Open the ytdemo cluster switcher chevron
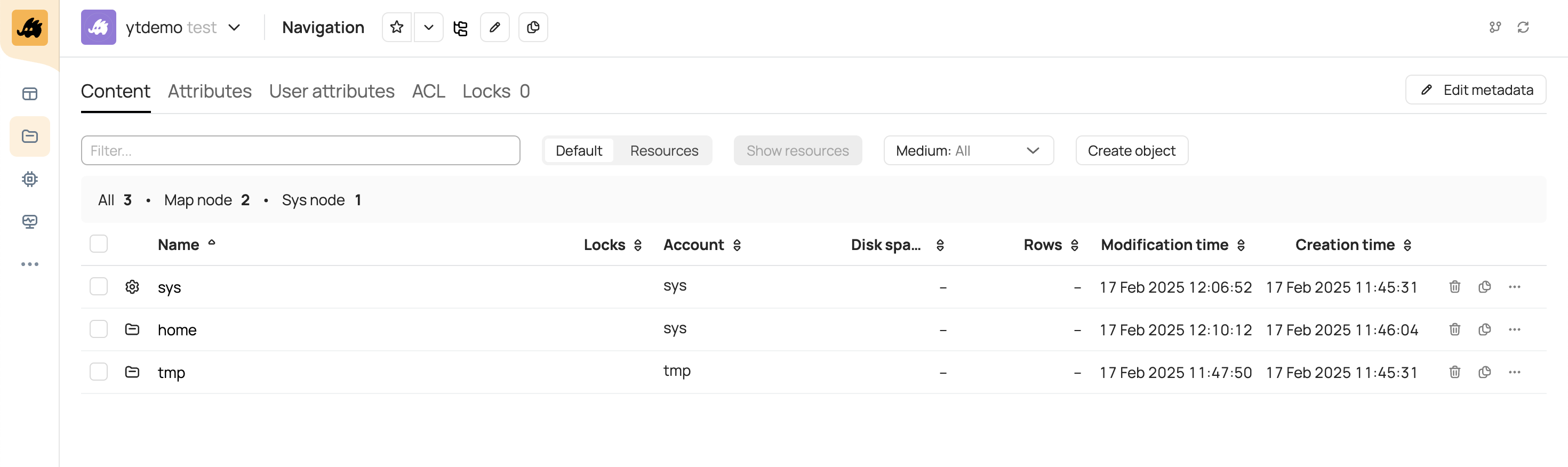The image size is (1568, 467). coord(234,28)
